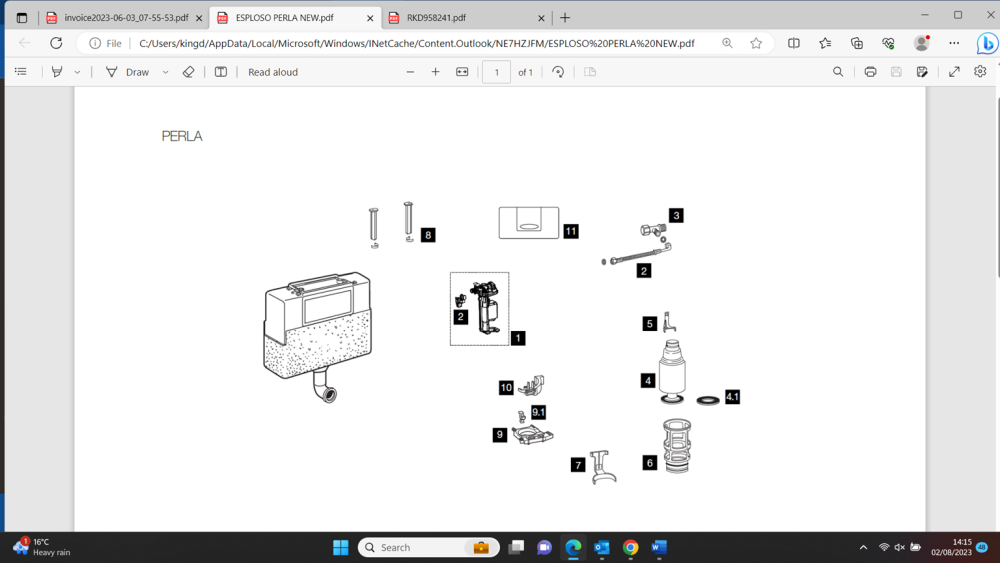Image resolution: width=1000 pixels, height=563 pixels.
Task: Switch to the invoice2023-06-03 PDF tab
Action: tap(125, 18)
